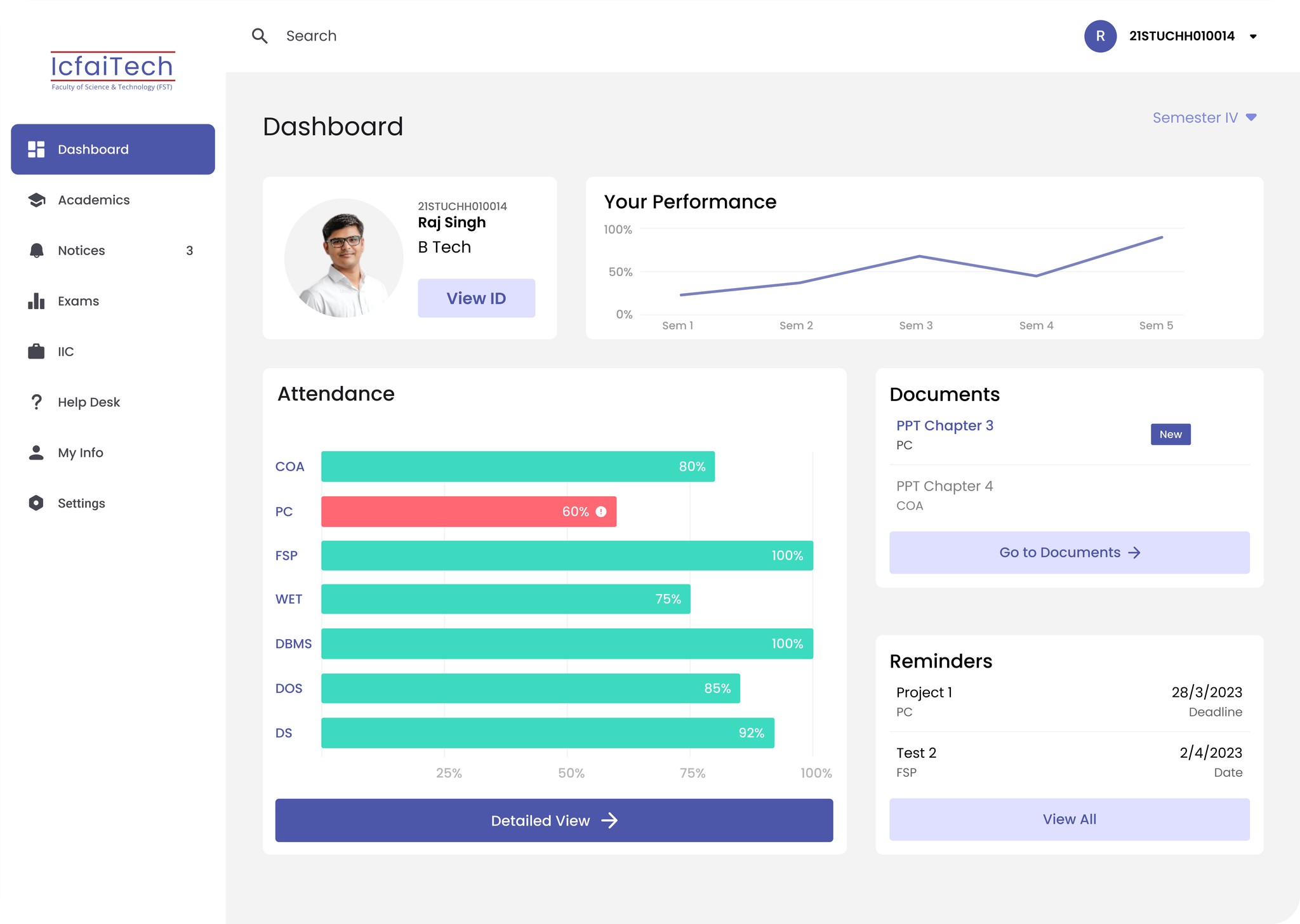Click the Test 2 reminder entry
This screenshot has height=924, width=1300.
click(1070, 762)
